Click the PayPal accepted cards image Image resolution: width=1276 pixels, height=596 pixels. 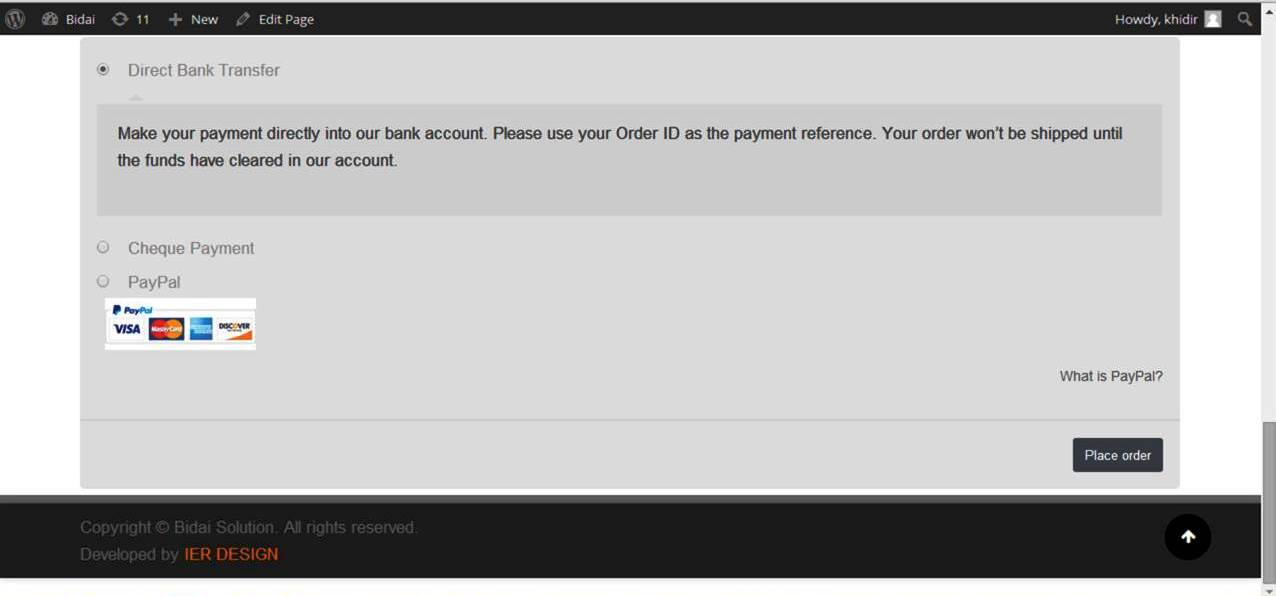(x=180, y=324)
